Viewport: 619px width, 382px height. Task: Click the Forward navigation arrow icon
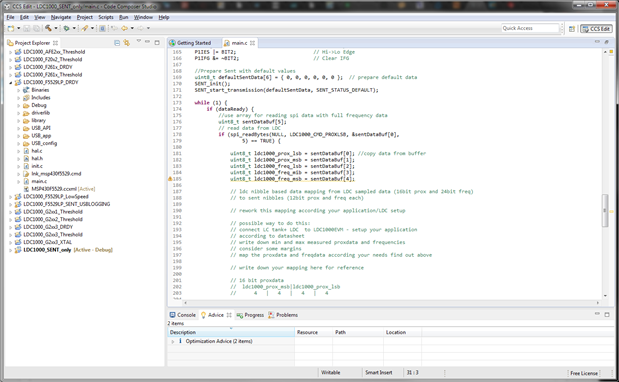141,28
